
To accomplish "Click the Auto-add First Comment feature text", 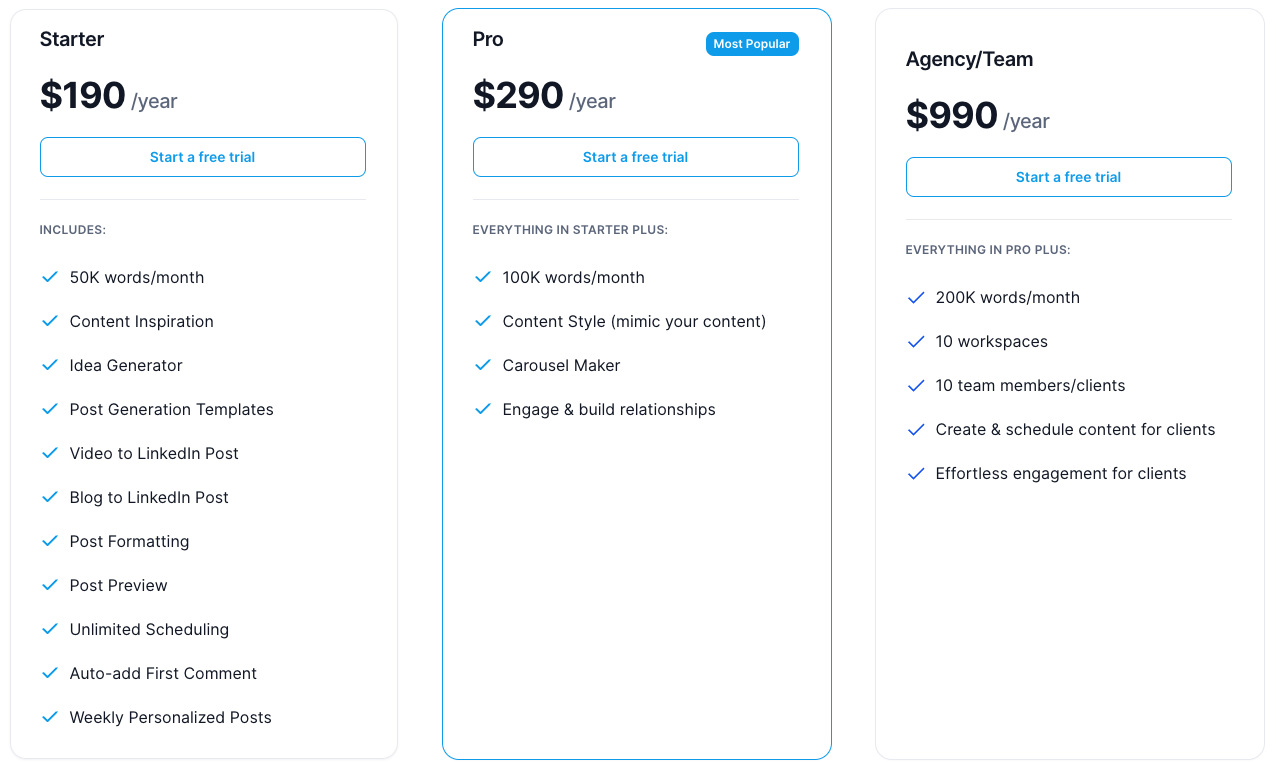I will (x=163, y=673).
